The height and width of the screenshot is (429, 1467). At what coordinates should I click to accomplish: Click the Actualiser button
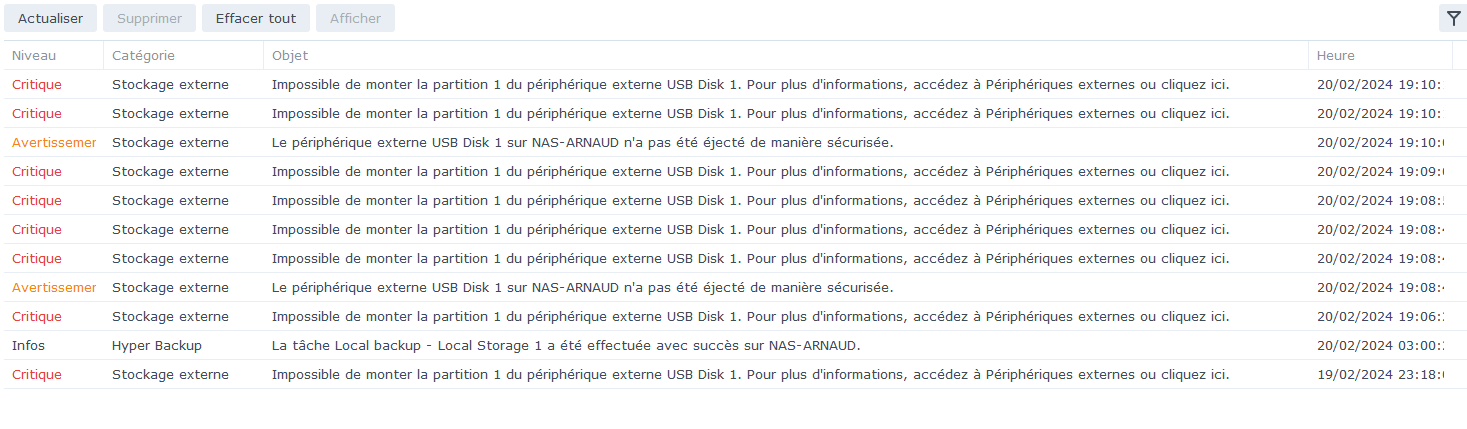[x=50, y=18]
